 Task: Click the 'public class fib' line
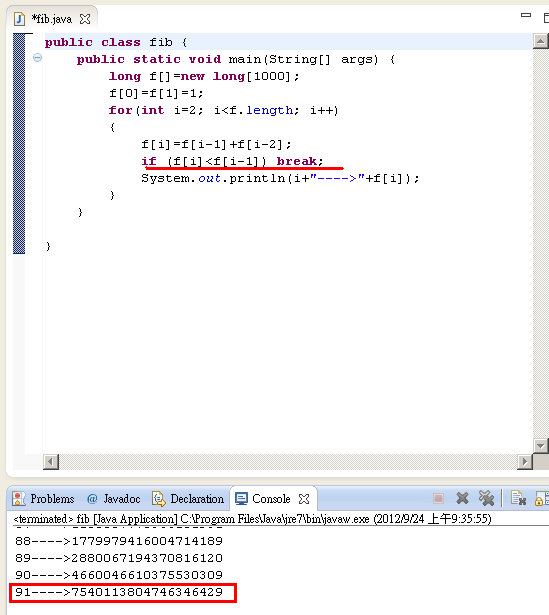coord(116,42)
